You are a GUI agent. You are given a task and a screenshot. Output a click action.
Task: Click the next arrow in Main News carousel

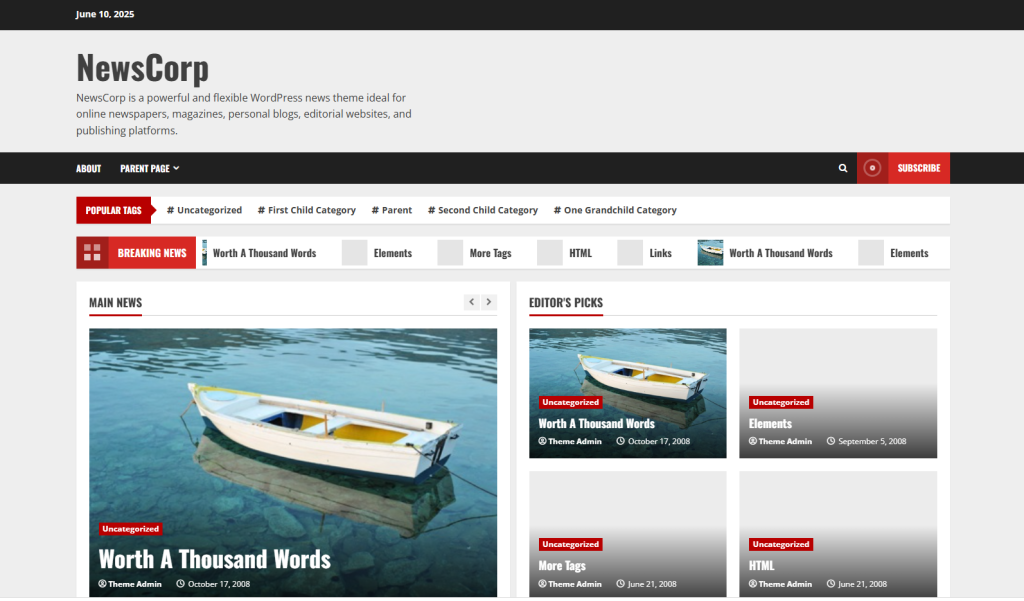(489, 301)
